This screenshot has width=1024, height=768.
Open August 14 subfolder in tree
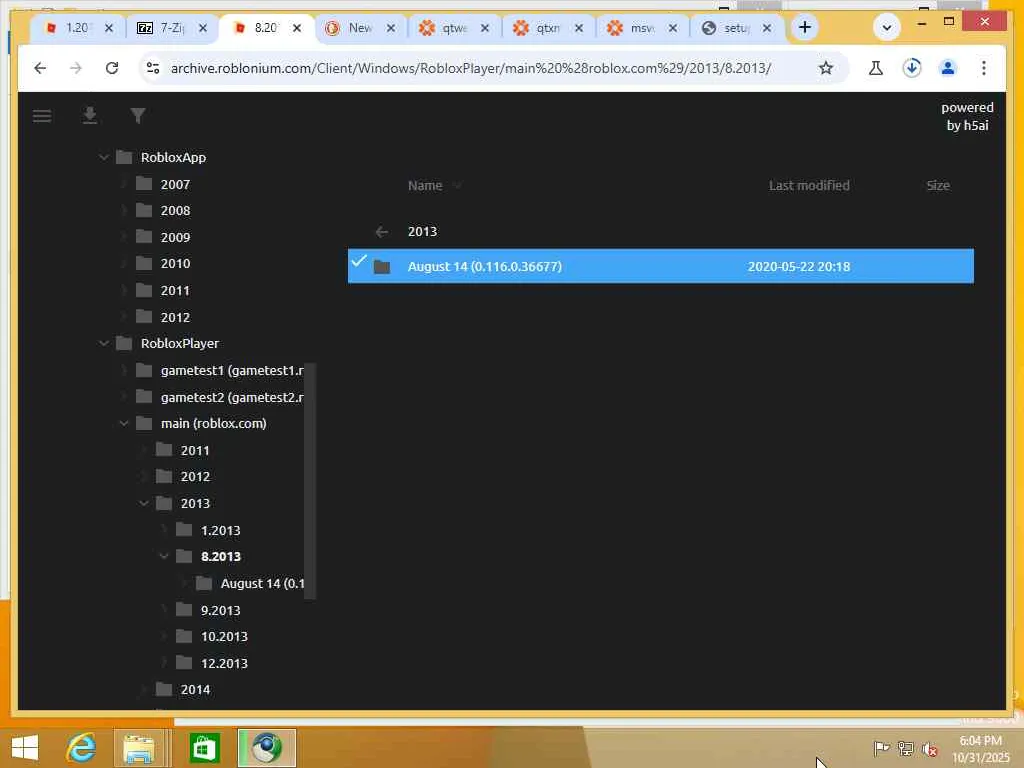[x=262, y=583]
